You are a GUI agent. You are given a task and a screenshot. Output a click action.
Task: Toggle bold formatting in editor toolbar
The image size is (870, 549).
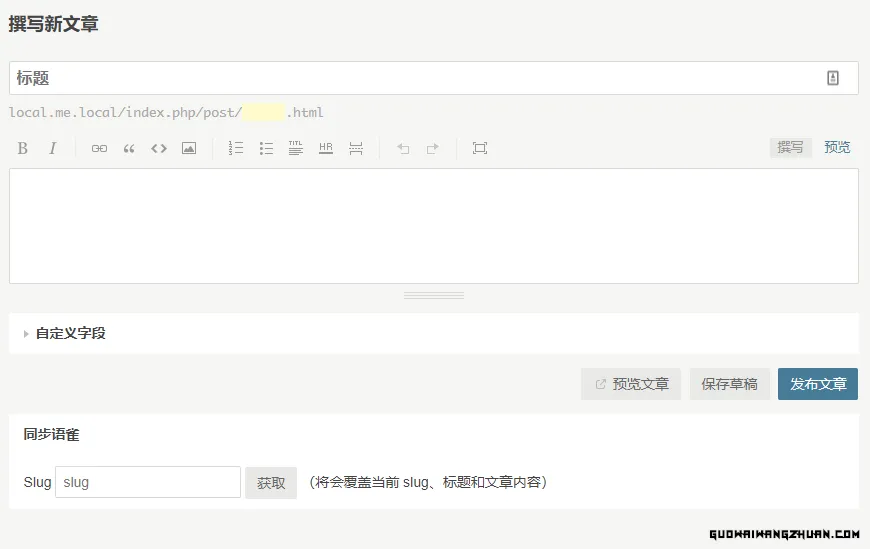pos(23,148)
